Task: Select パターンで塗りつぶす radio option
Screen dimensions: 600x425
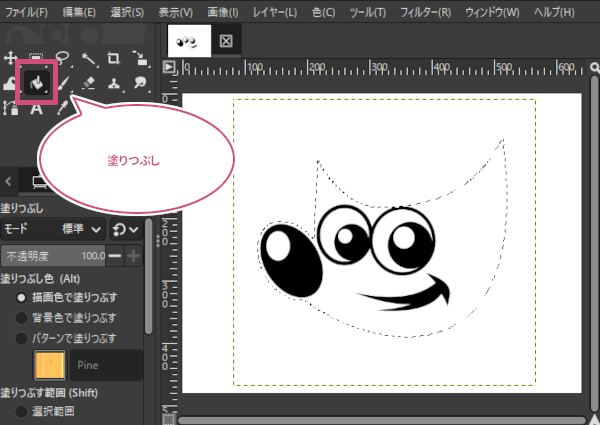Action: pos(21,338)
